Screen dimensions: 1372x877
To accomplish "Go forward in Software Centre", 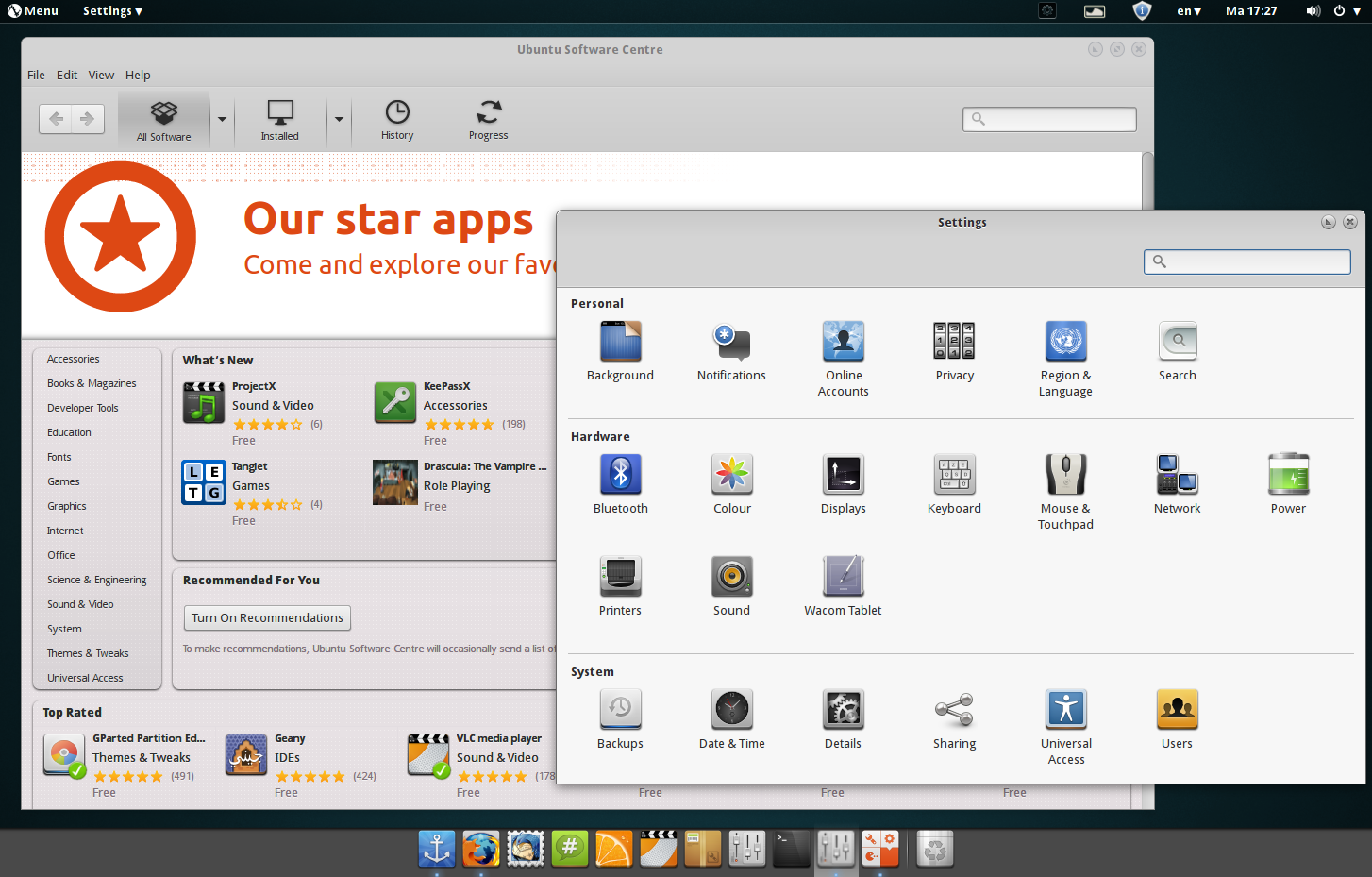I will pyautogui.click(x=88, y=119).
